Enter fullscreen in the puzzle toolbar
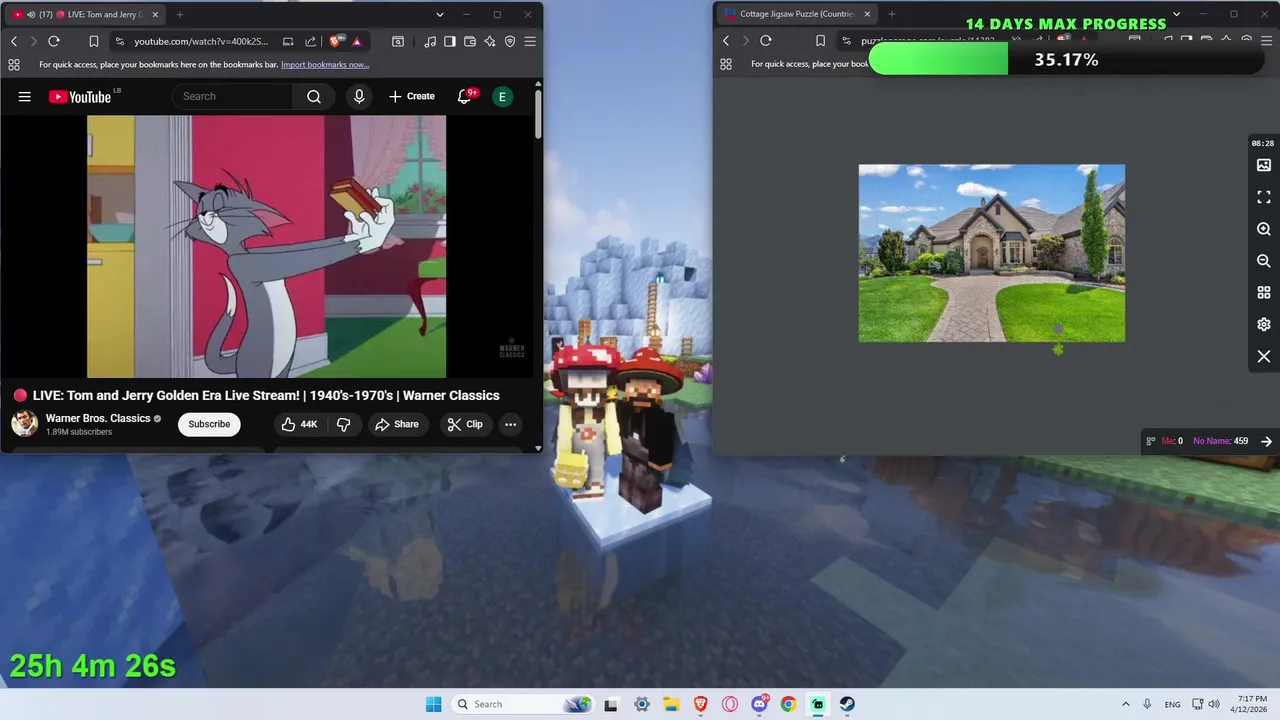The width and height of the screenshot is (1280, 720). pyautogui.click(x=1264, y=197)
